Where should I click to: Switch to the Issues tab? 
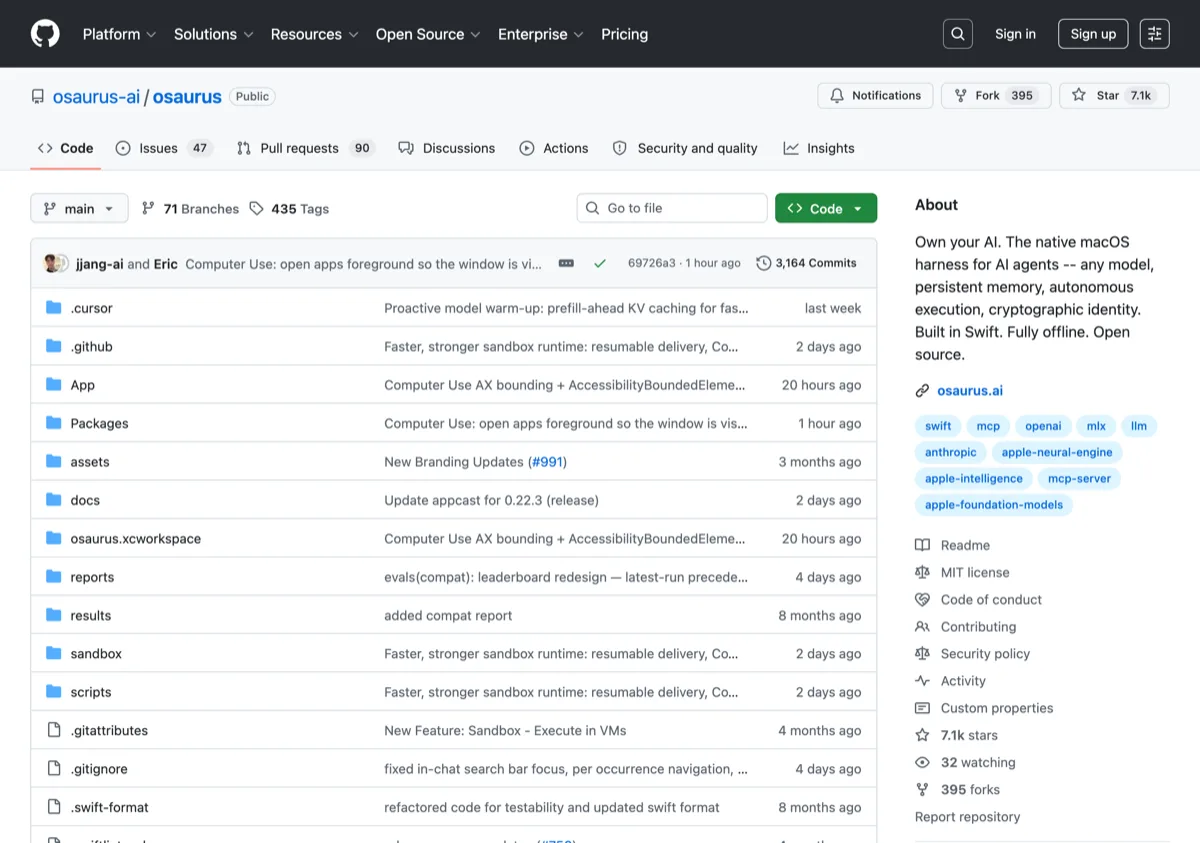click(164, 148)
